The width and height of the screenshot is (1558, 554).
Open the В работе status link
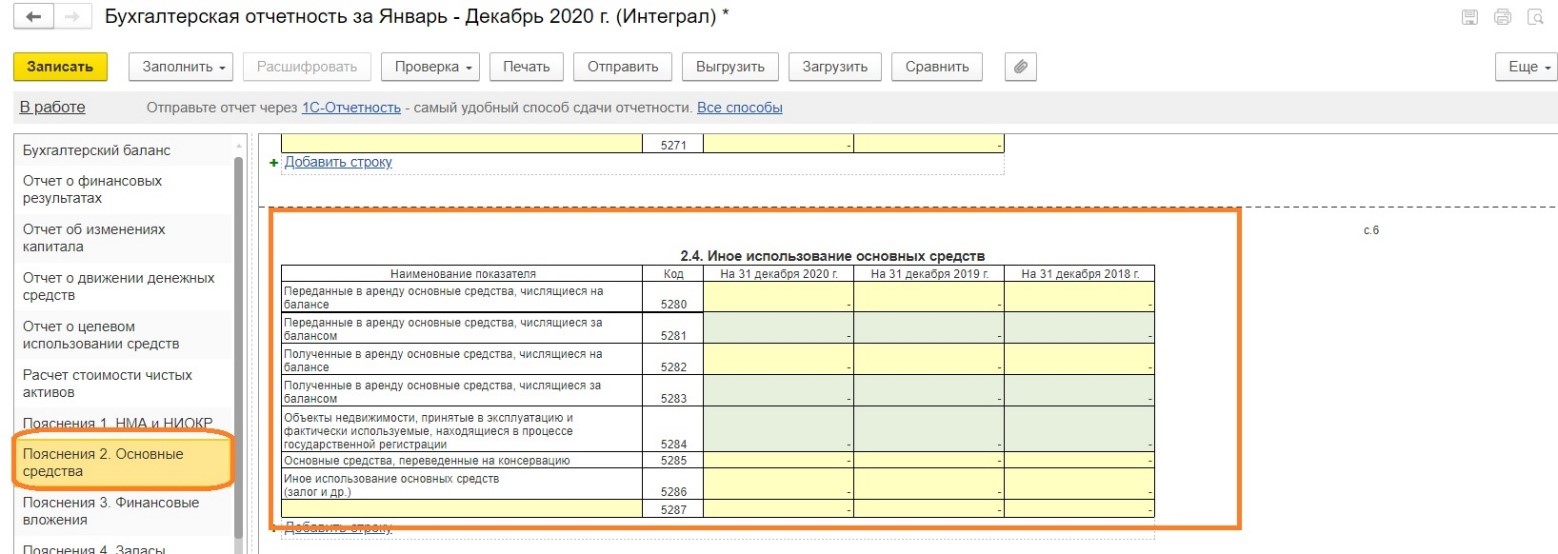pyautogui.click(x=52, y=107)
